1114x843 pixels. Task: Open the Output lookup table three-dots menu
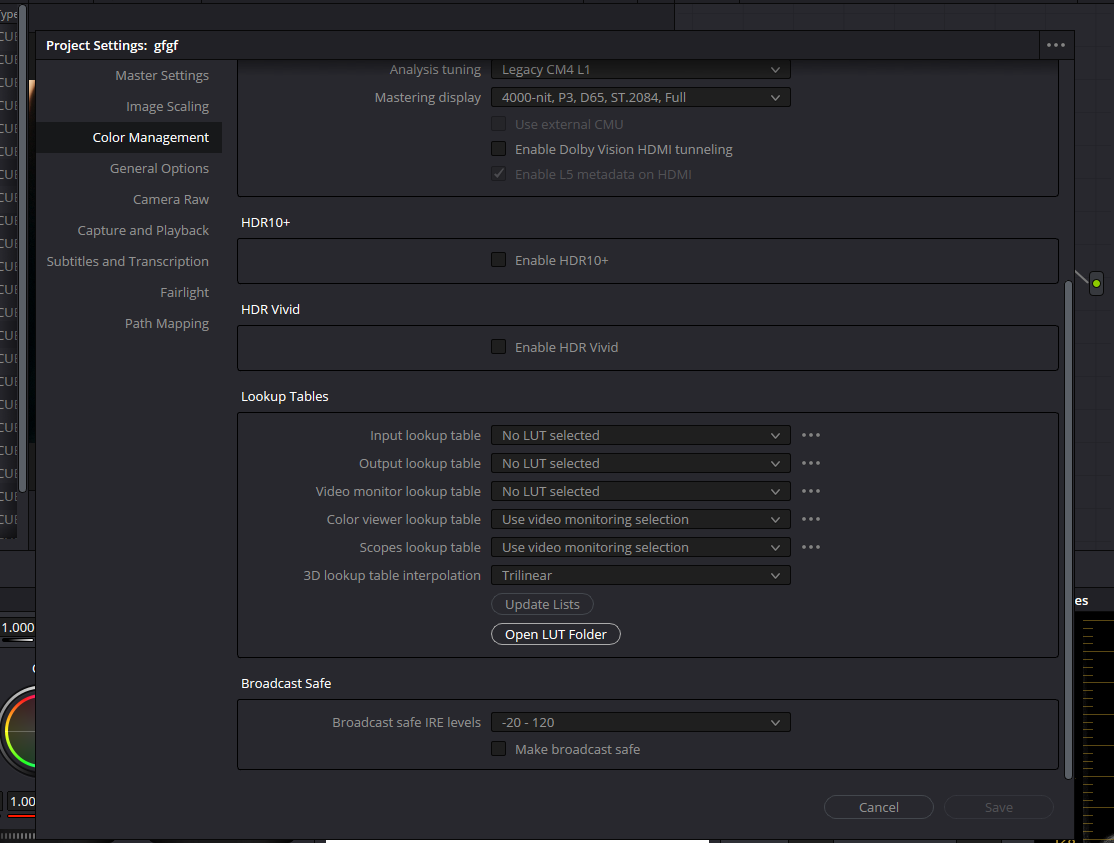811,463
